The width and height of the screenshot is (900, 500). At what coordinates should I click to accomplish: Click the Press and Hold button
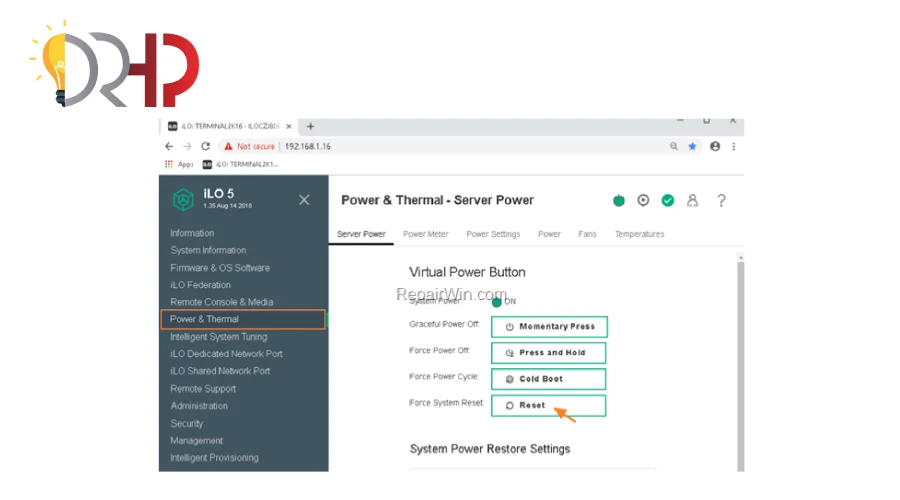(x=549, y=353)
